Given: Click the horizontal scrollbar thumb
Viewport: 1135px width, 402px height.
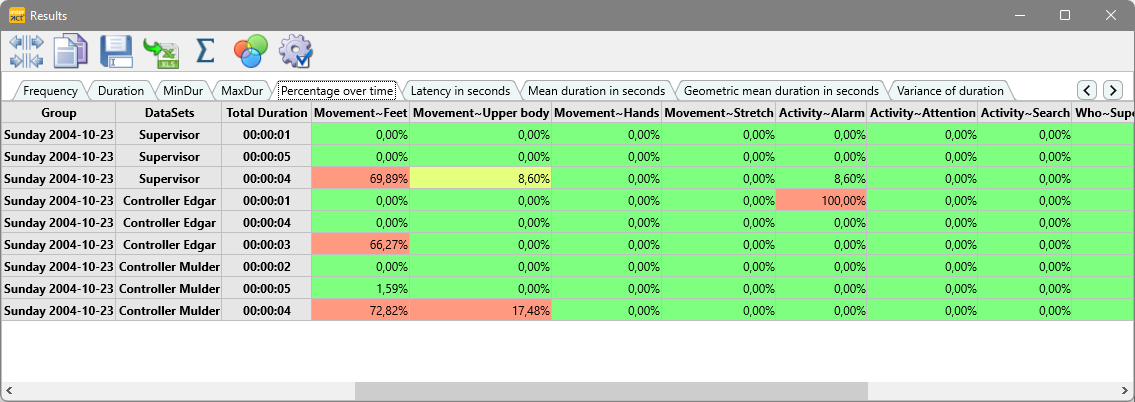Looking at the screenshot, I should coord(611,390).
